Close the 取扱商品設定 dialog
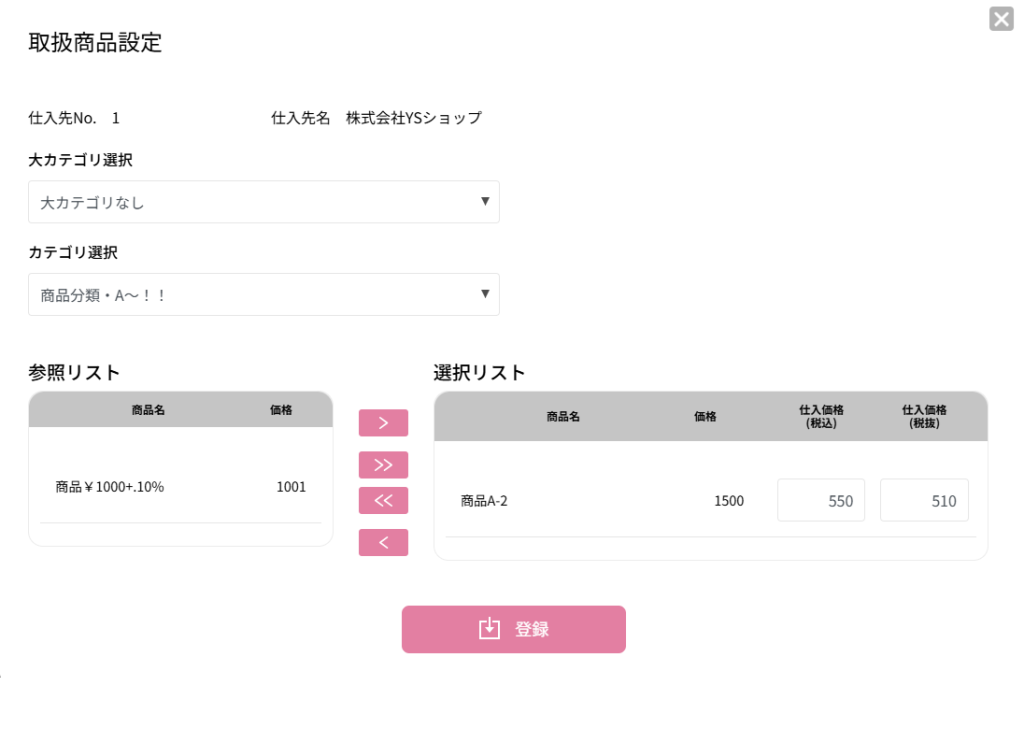This screenshot has height=743, width=1024. 1001,19
